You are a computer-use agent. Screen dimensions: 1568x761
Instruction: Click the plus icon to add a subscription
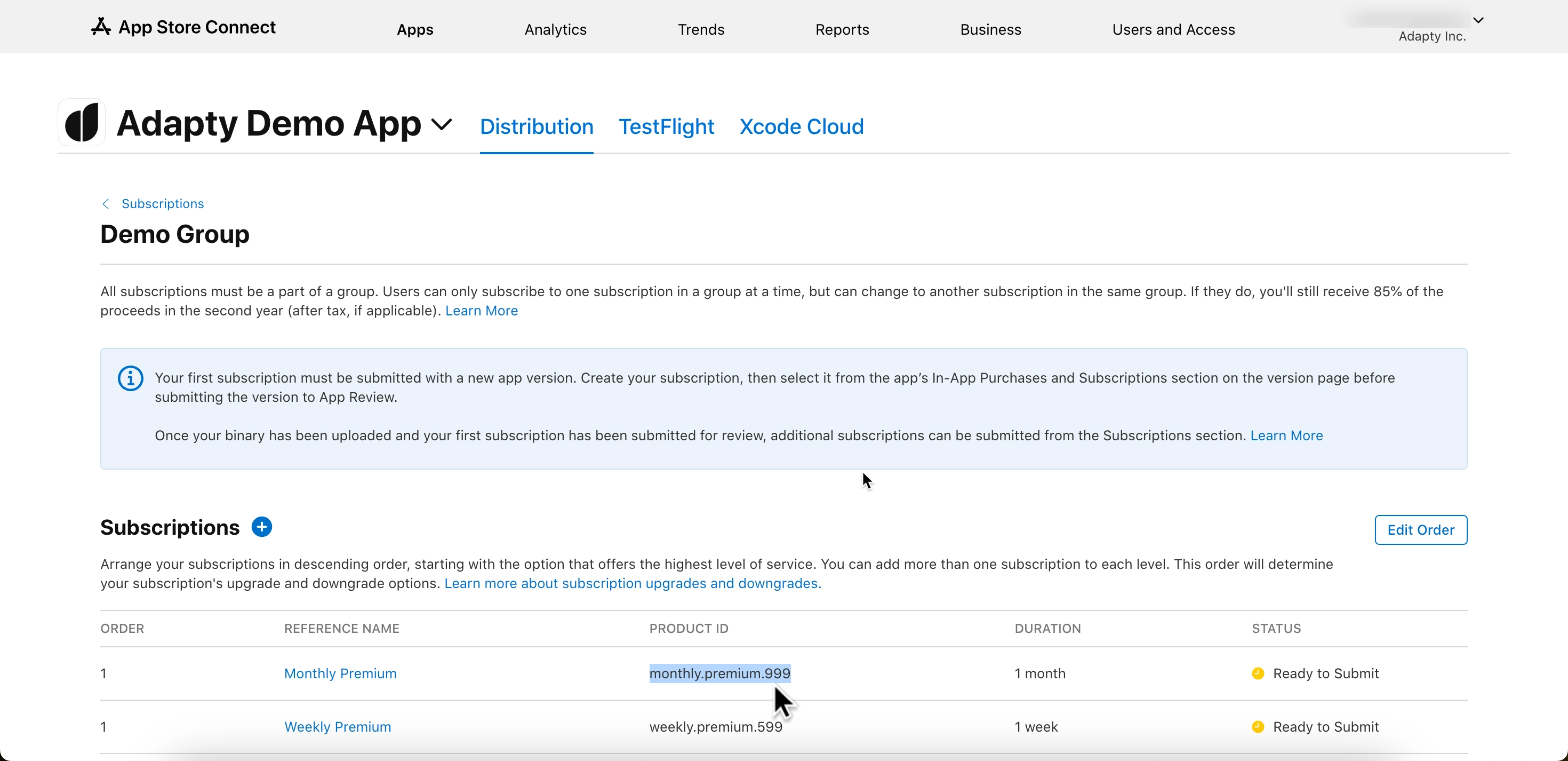(262, 526)
